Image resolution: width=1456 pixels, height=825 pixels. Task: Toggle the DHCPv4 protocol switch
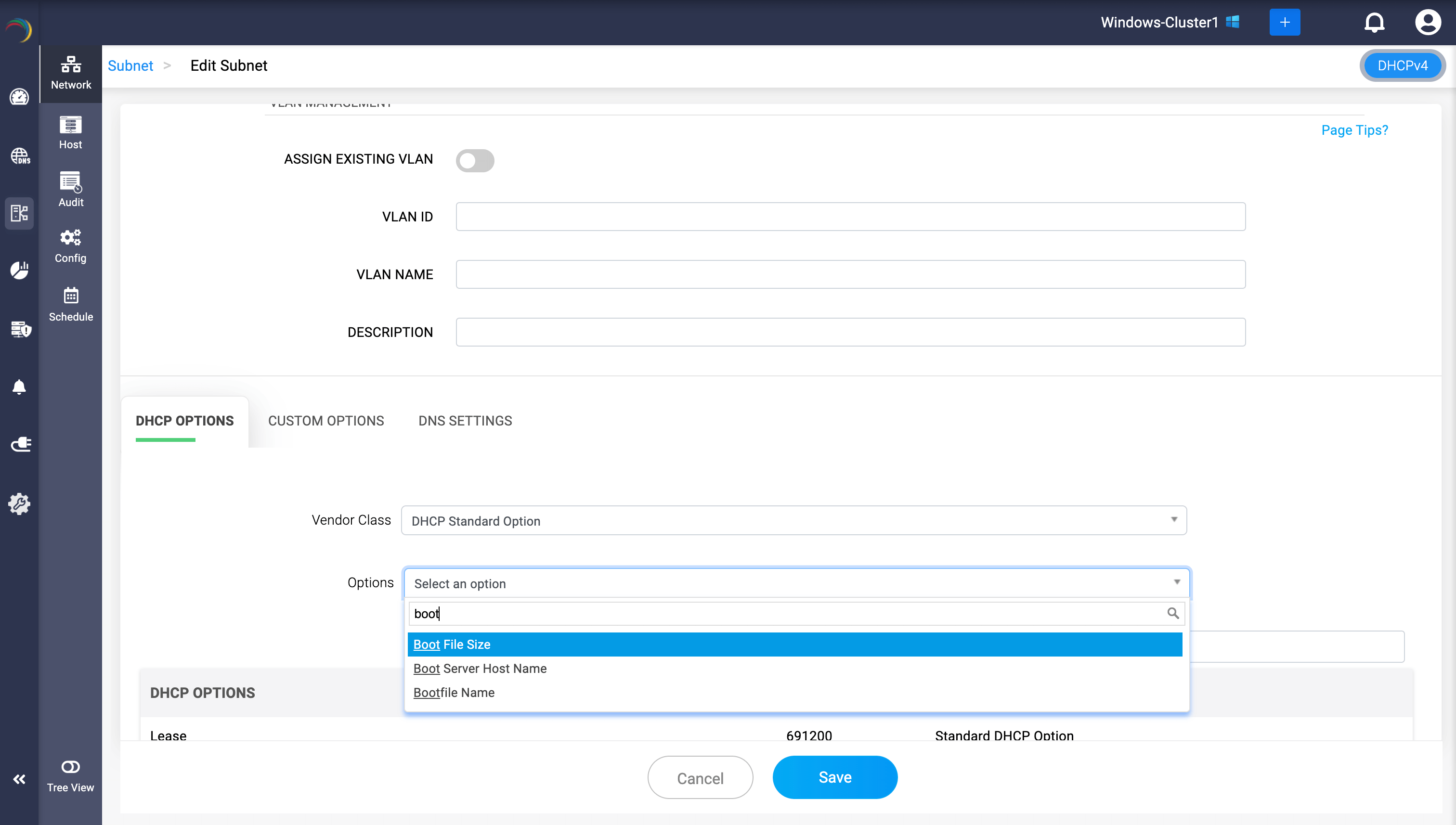(1402, 66)
